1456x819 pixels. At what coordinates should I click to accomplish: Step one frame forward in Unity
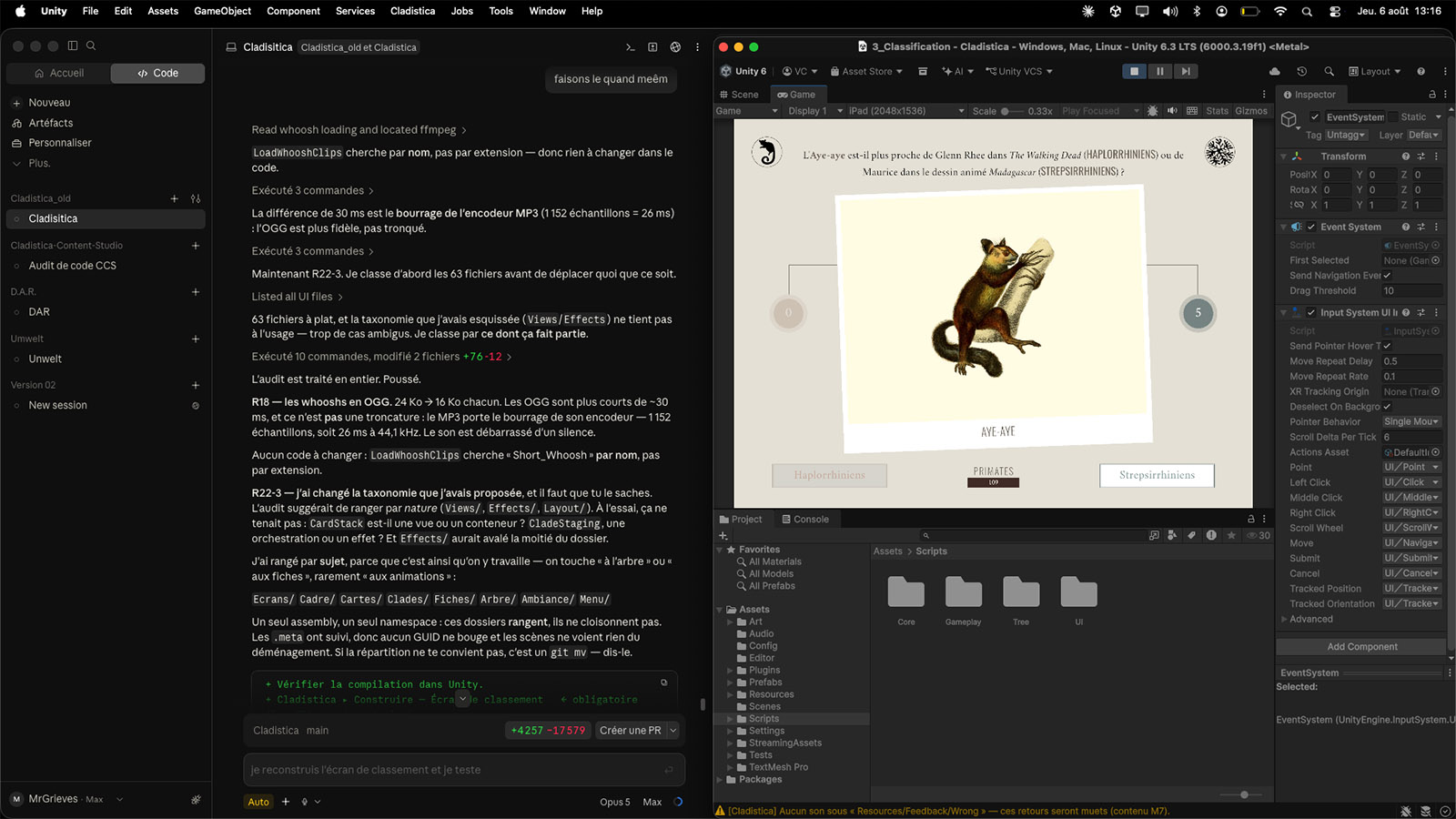tap(1185, 71)
